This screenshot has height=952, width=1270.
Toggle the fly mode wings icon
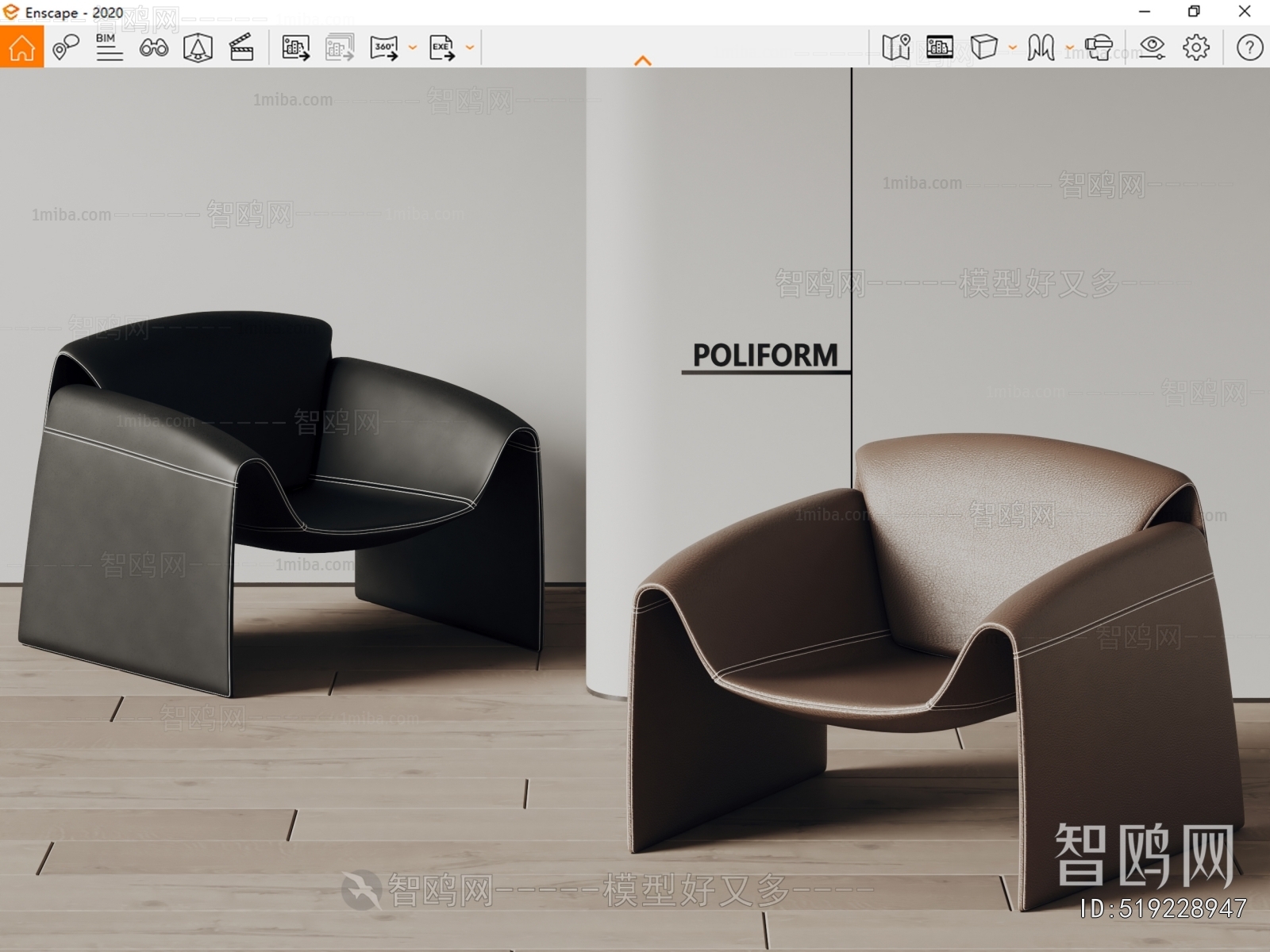(x=1041, y=48)
